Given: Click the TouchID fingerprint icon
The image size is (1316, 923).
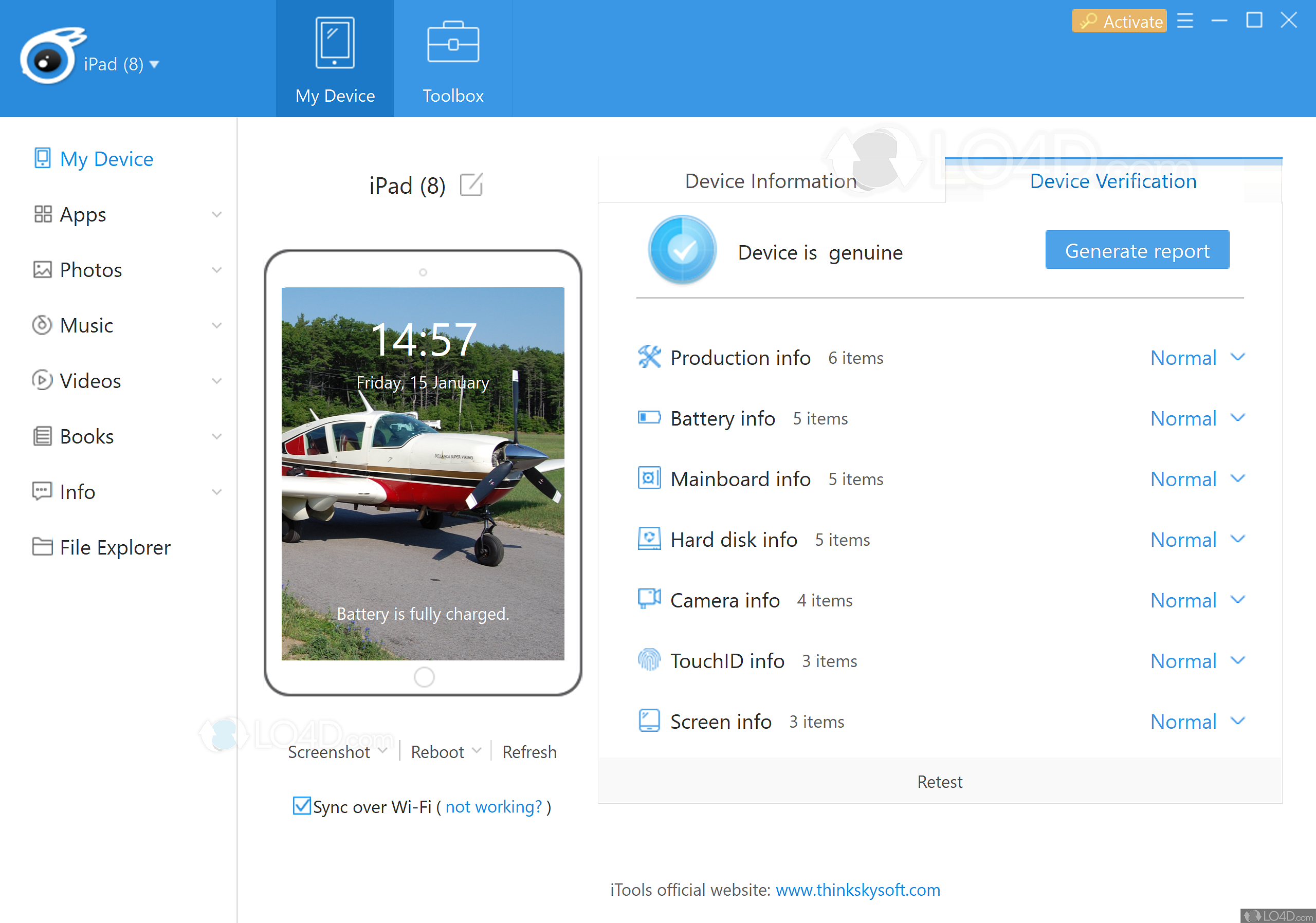Looking at the screenshot, I should point(649,660).
